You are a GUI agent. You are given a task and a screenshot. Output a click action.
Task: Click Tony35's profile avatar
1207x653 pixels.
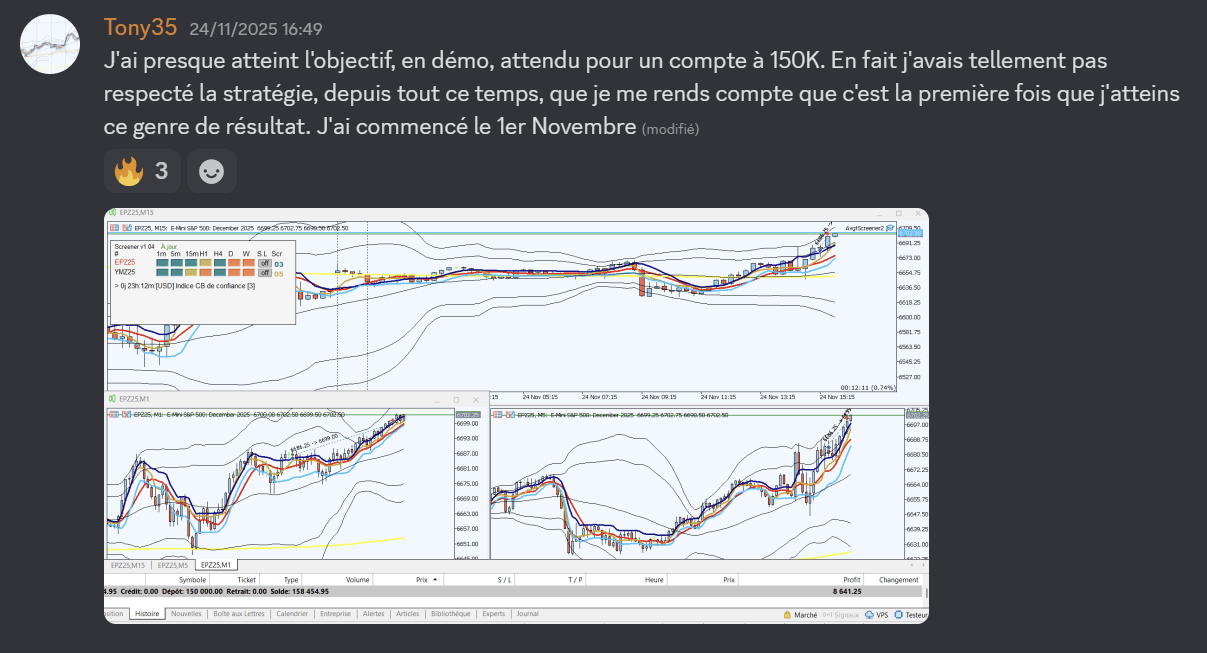point(50,45)
